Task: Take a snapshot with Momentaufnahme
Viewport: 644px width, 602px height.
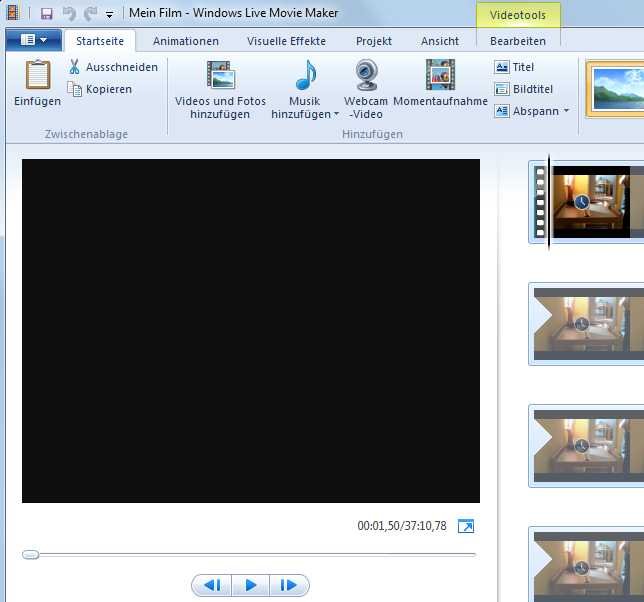Action: click(x=440, y=76)
